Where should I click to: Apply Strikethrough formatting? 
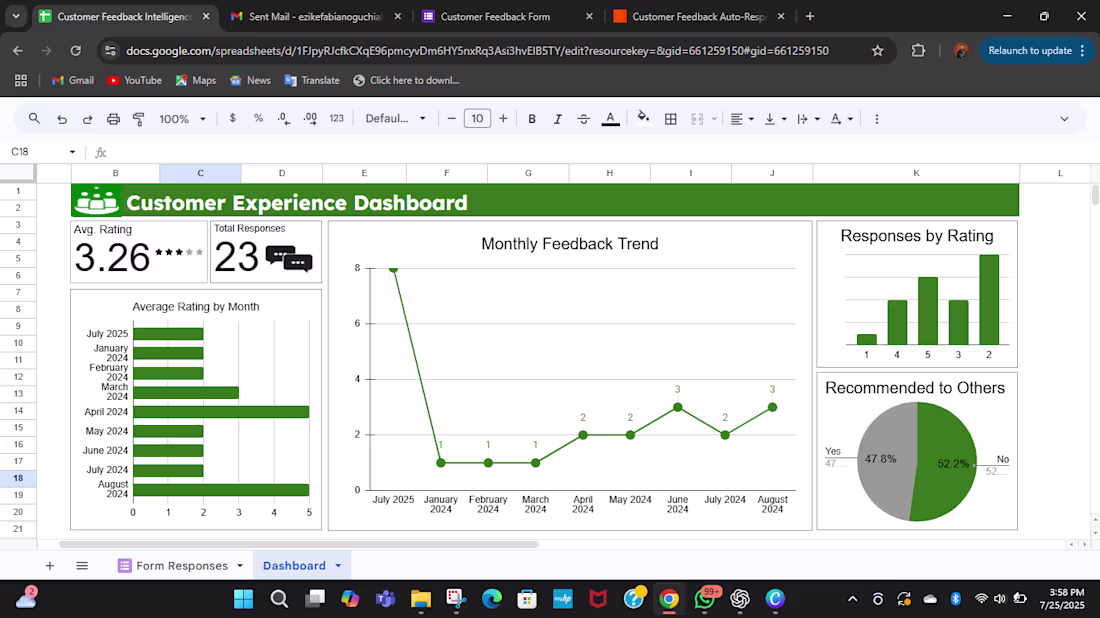[x=584, y=119]
